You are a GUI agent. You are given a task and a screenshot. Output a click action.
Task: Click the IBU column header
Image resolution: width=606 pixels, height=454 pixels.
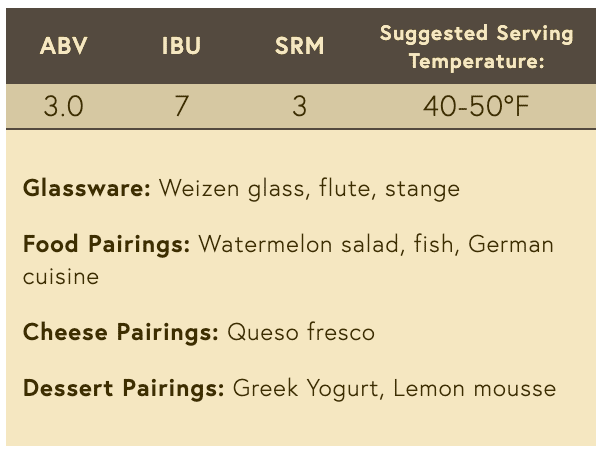(x=181, y=46)
